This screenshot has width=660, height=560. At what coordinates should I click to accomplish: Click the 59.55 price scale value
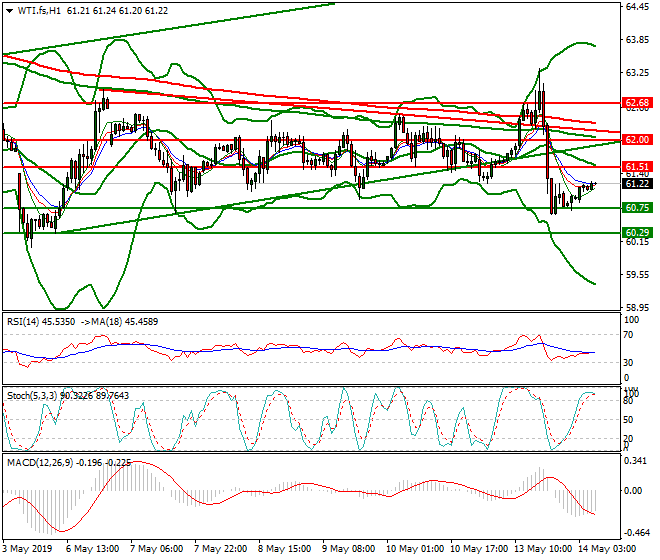(x=637, y=275)
